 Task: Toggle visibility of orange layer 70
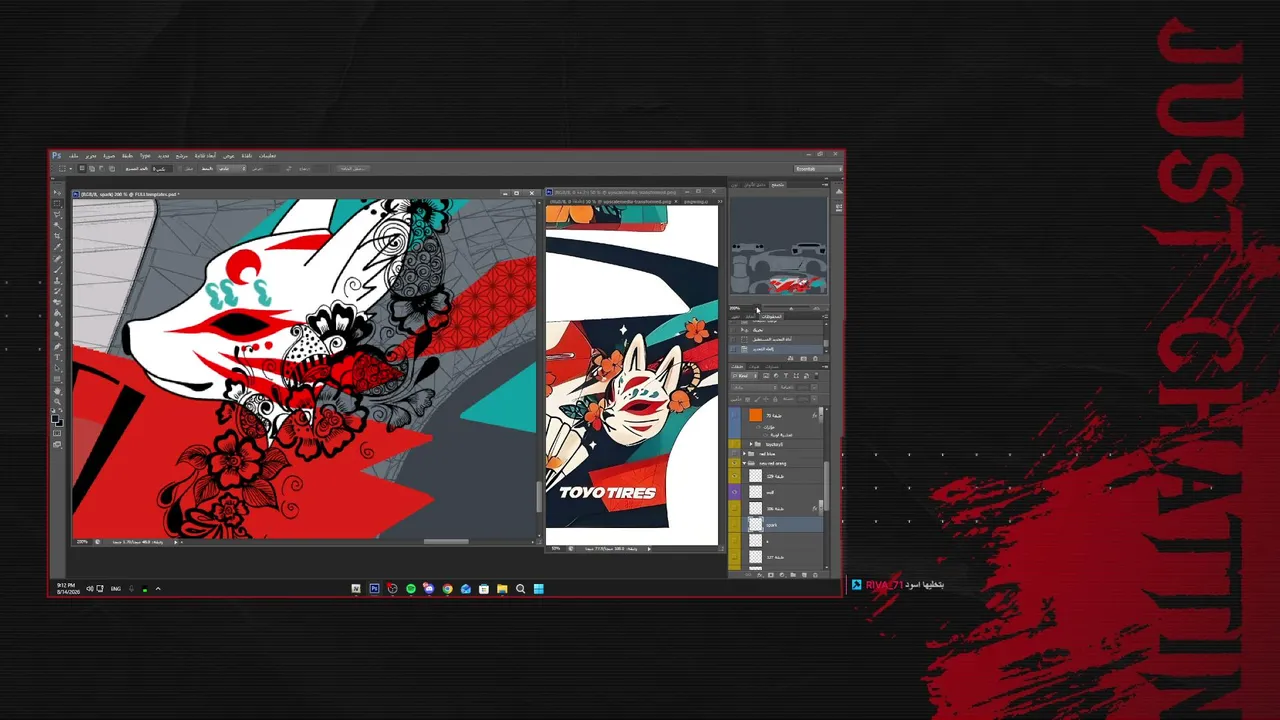point(735,415)
